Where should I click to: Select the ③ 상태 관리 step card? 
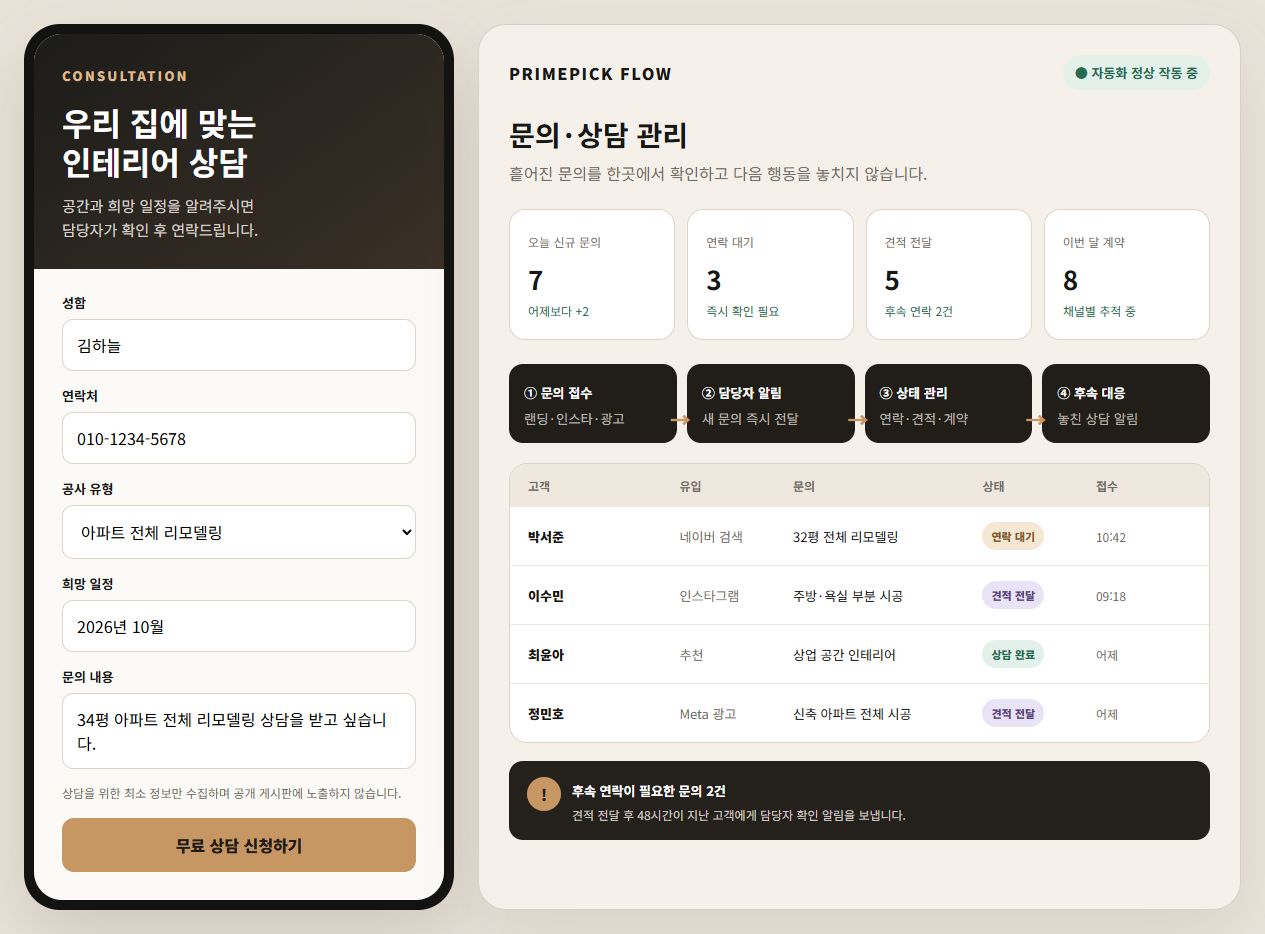[948, 403]
